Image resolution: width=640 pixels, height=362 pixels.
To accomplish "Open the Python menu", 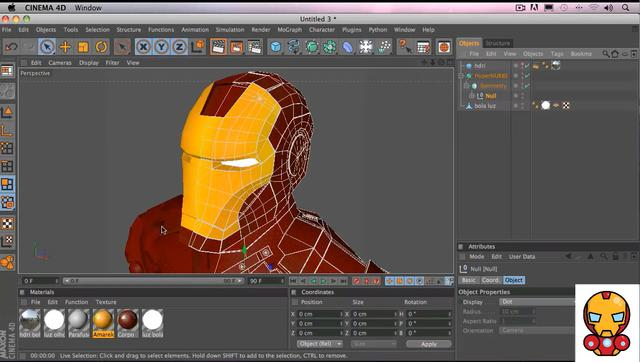I will 378,30.
